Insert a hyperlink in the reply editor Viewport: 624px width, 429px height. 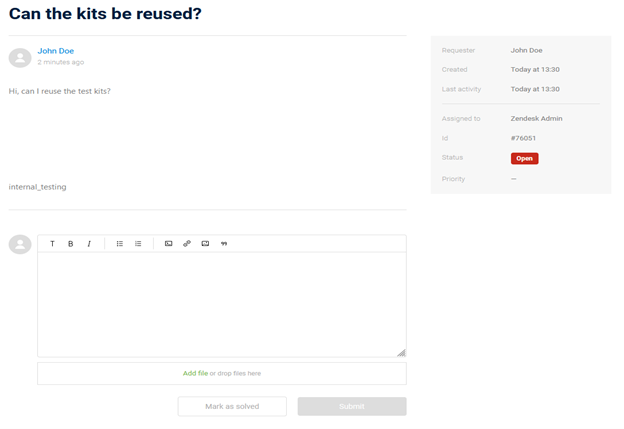coord(187,244)
